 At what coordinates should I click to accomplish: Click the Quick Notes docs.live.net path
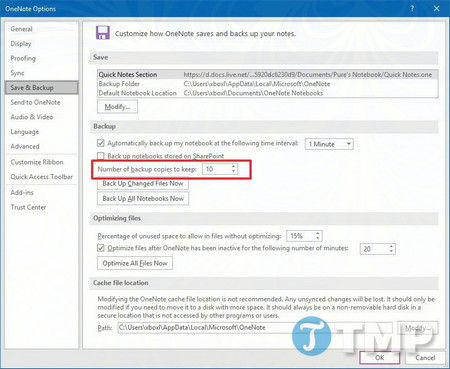[308, 74]
